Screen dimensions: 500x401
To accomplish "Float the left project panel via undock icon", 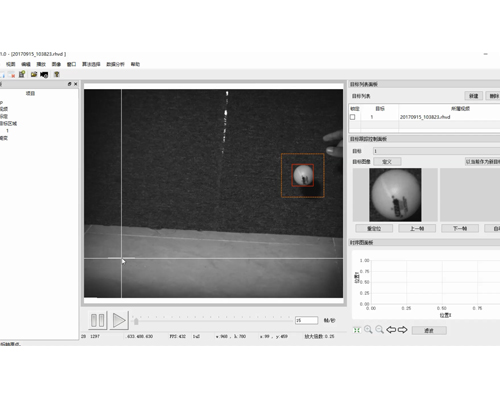I will [69, 84].
